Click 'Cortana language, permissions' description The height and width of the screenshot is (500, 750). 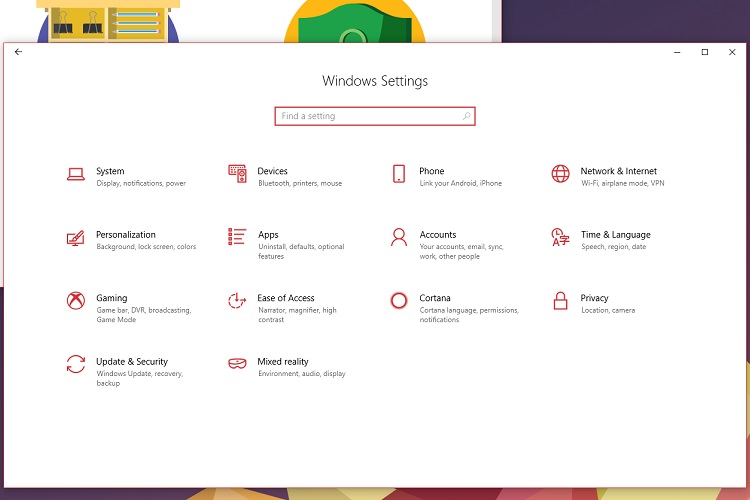(x=469, y=315)
